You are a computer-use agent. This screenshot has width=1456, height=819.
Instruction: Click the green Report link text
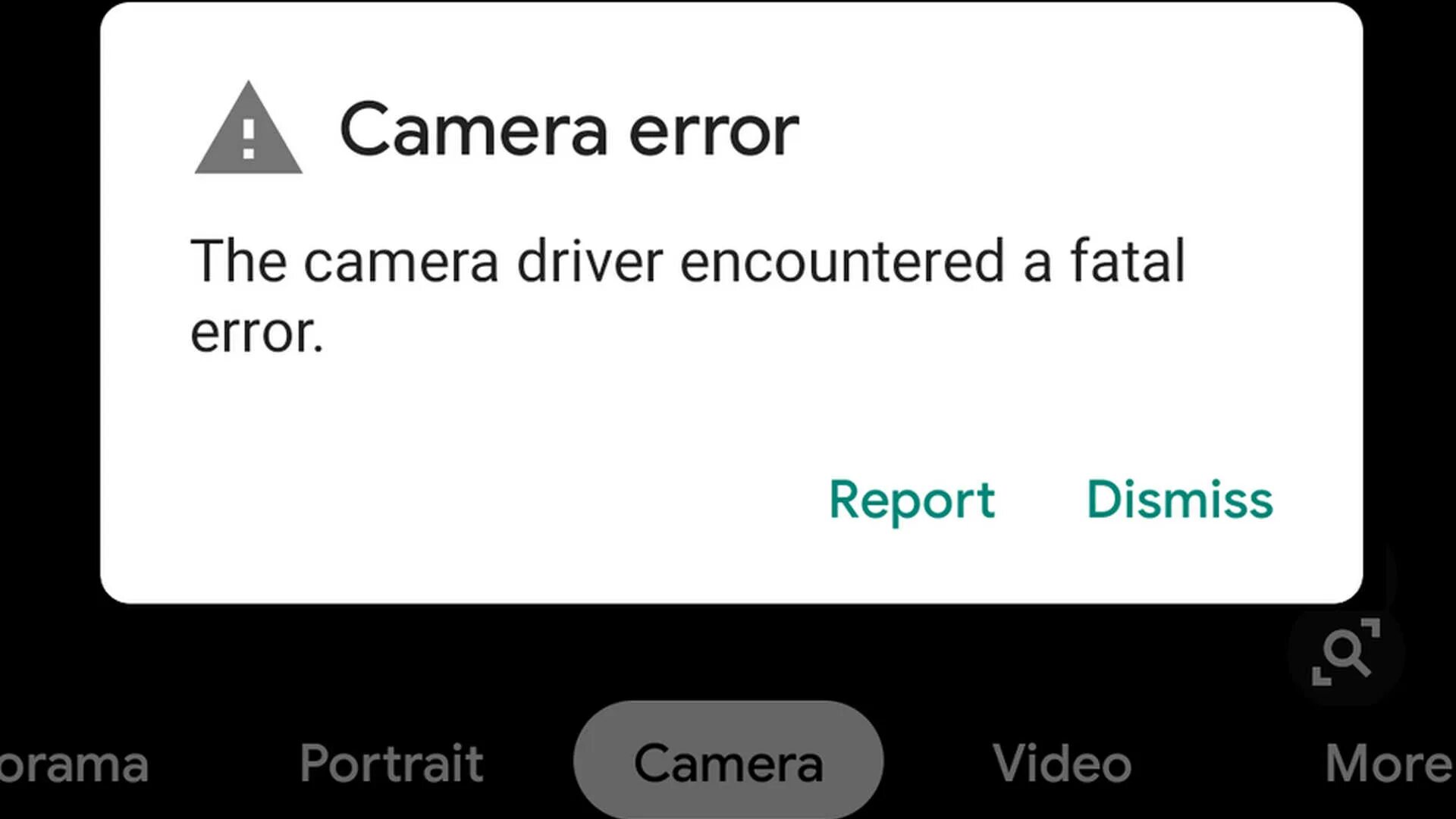click(x=912, y=500)
